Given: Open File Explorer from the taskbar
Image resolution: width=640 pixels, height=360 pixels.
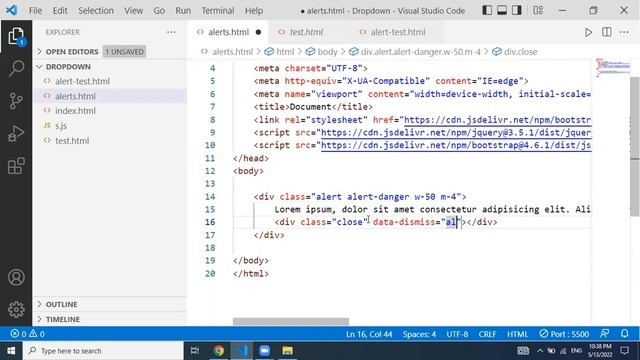Looking at the screenshot, I should click(x=287, y=351).
